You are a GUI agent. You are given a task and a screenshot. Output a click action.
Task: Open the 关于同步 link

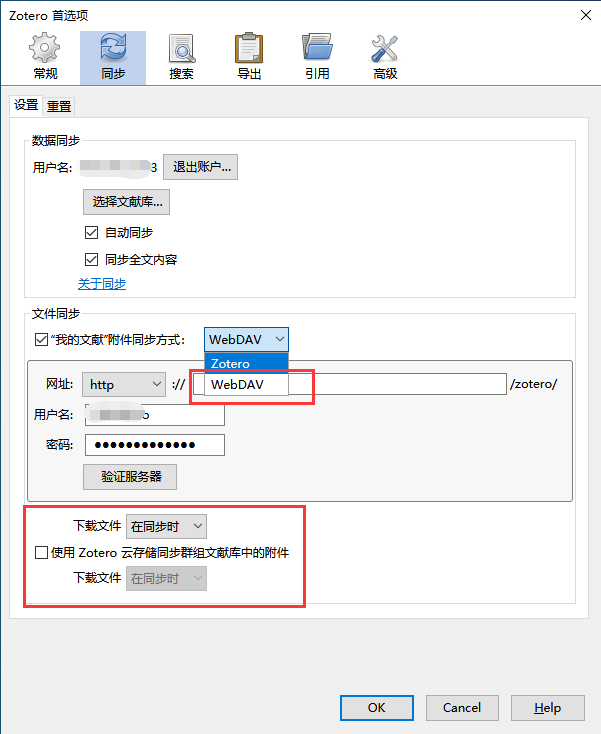102,284
